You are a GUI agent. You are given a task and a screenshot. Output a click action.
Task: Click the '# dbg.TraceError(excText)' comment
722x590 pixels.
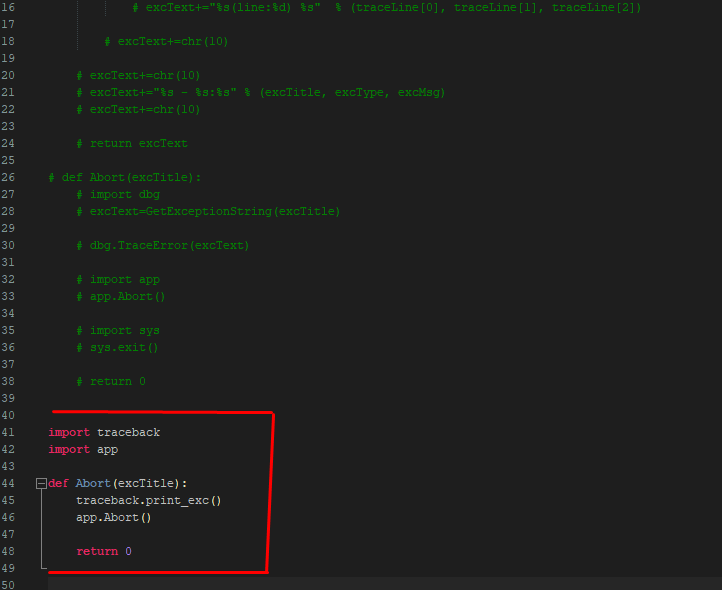[x=162, y=245]
